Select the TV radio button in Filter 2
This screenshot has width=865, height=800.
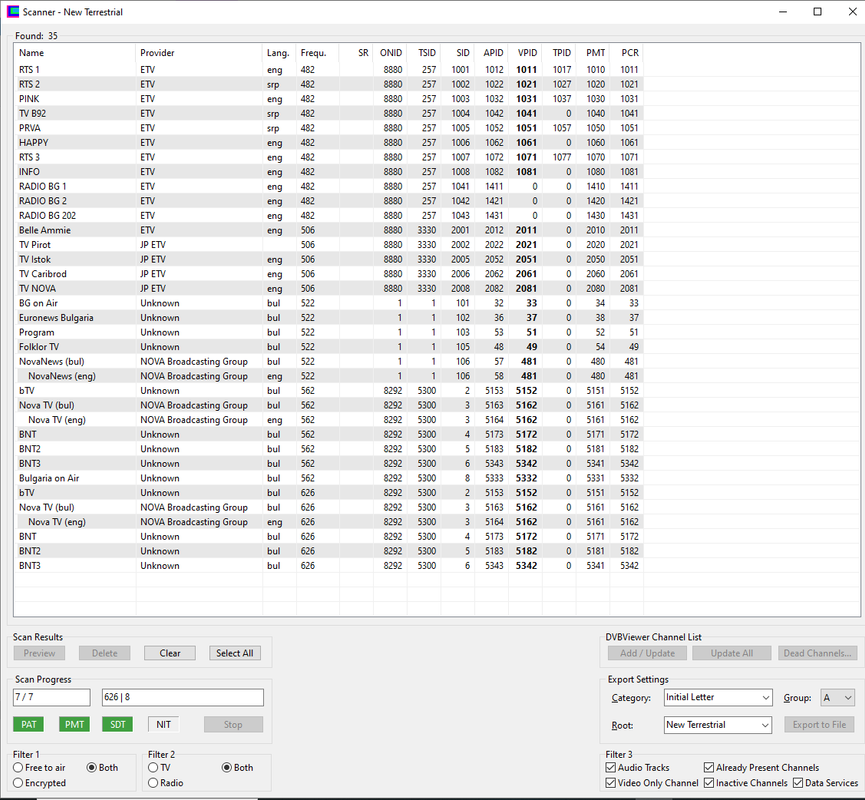click(x=159, y=767)
